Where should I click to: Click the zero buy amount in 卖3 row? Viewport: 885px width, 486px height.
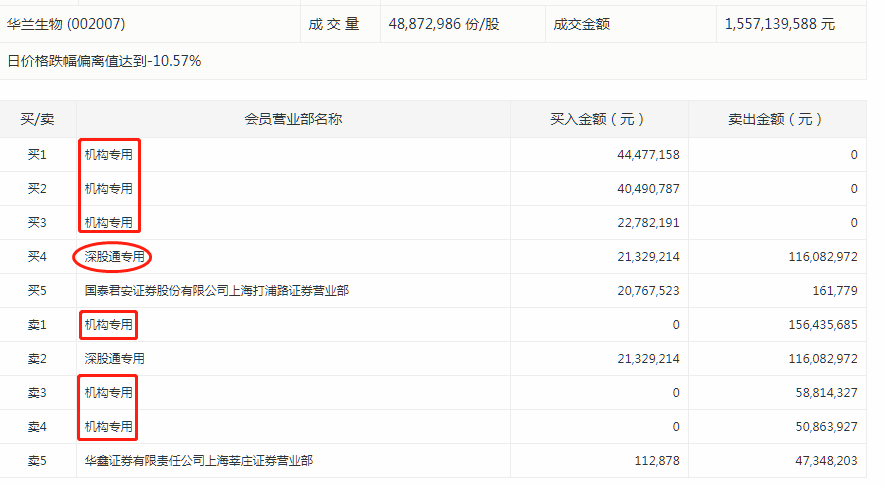pos(676,393)
